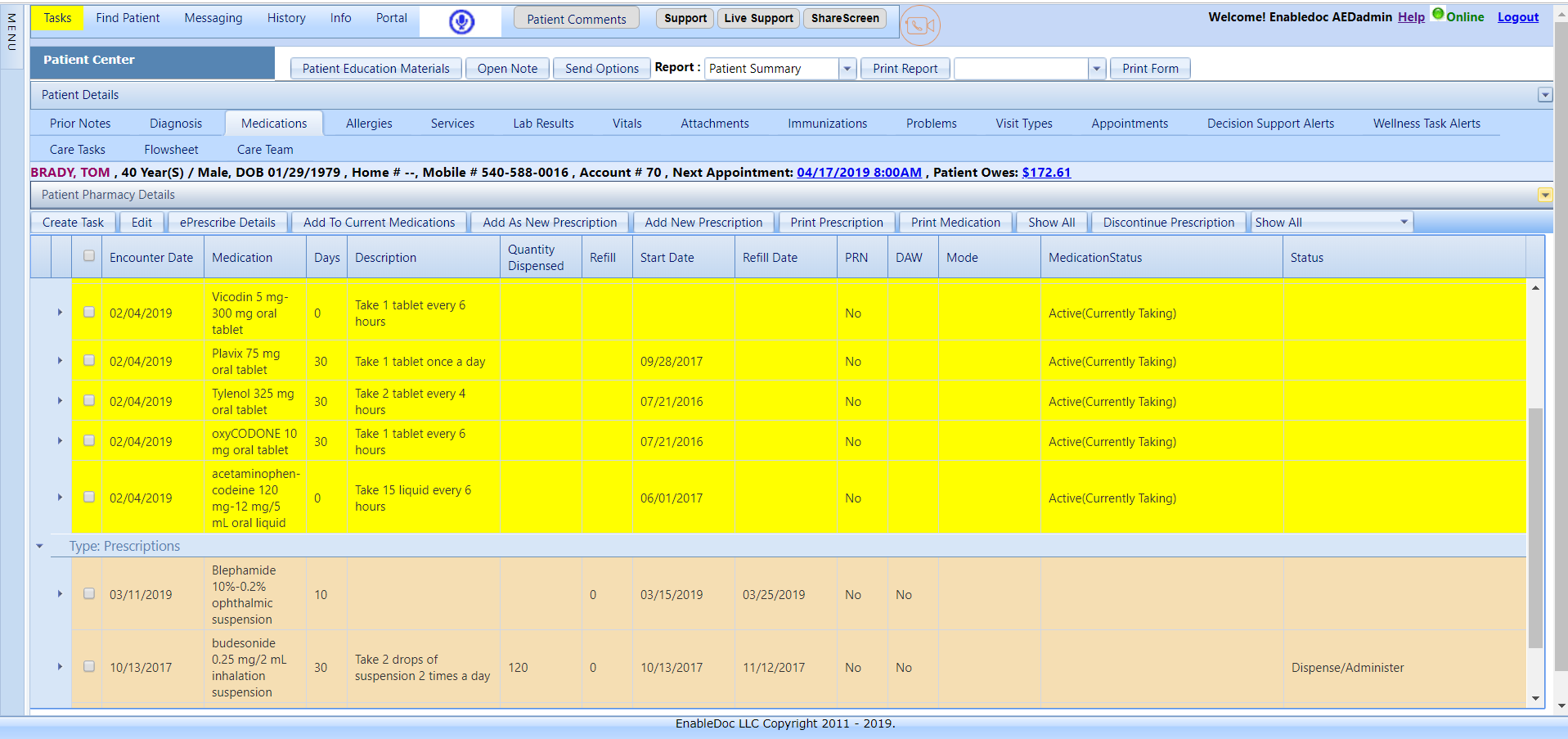Click the blue microphone dictation icon
The image size is (1568, 739).
(461, 22)
